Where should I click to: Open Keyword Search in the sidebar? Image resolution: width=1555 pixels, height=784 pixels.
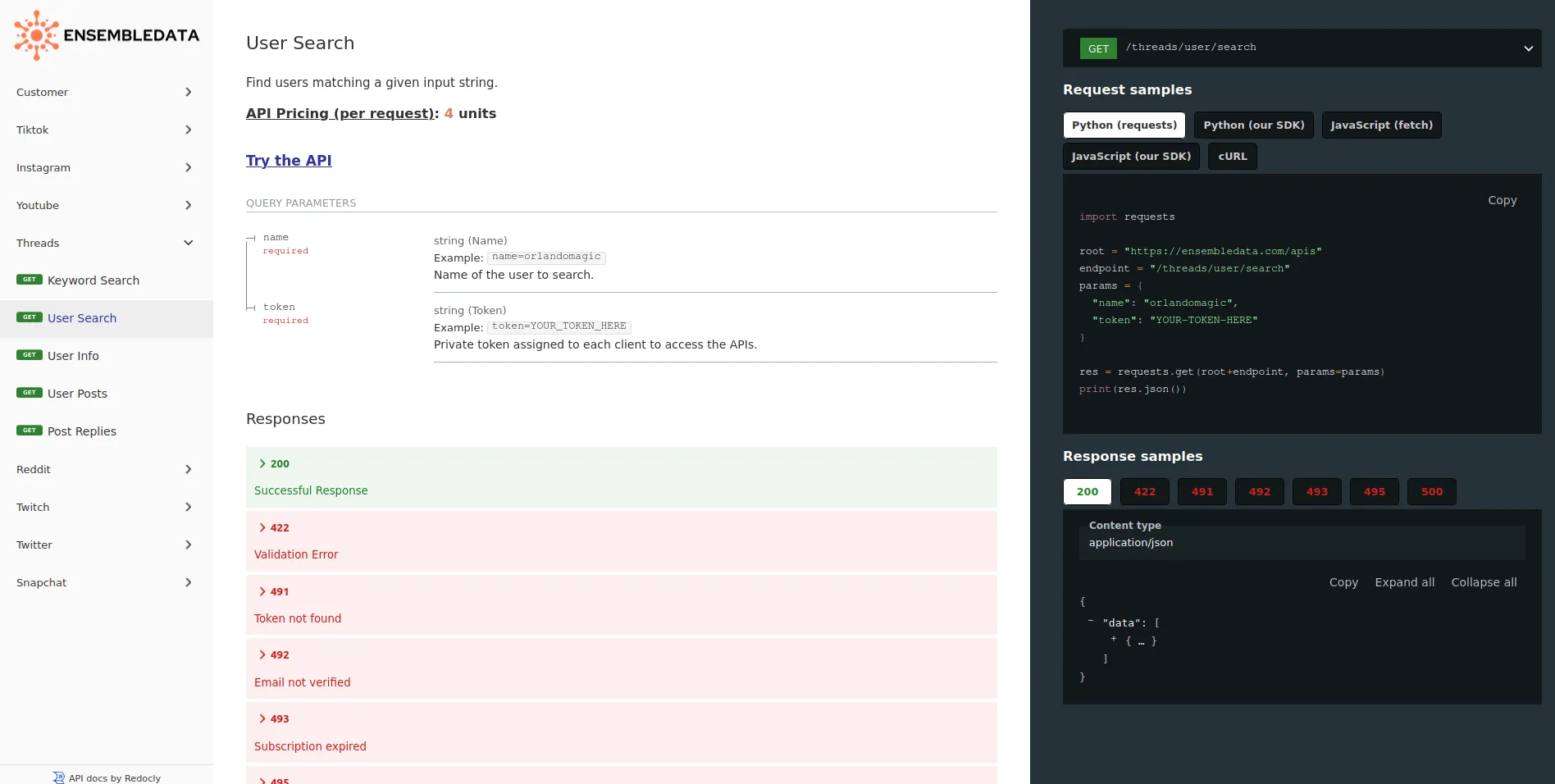point(107,280)
